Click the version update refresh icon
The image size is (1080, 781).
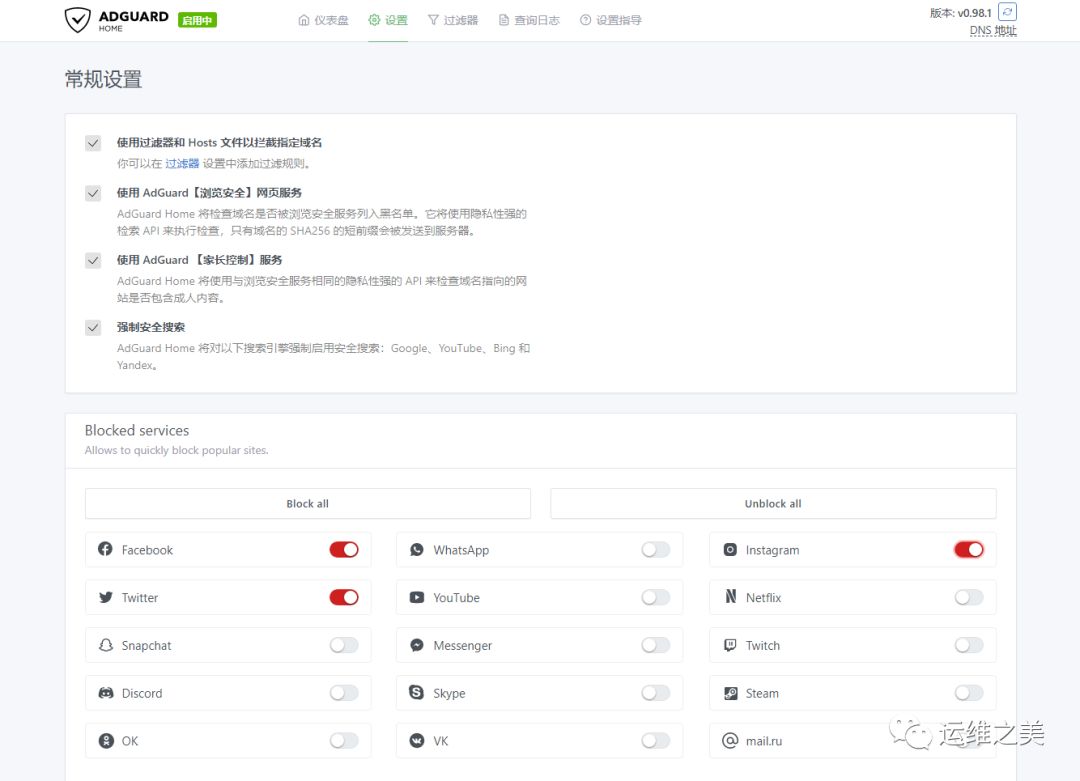click(x=1007, y=12)
